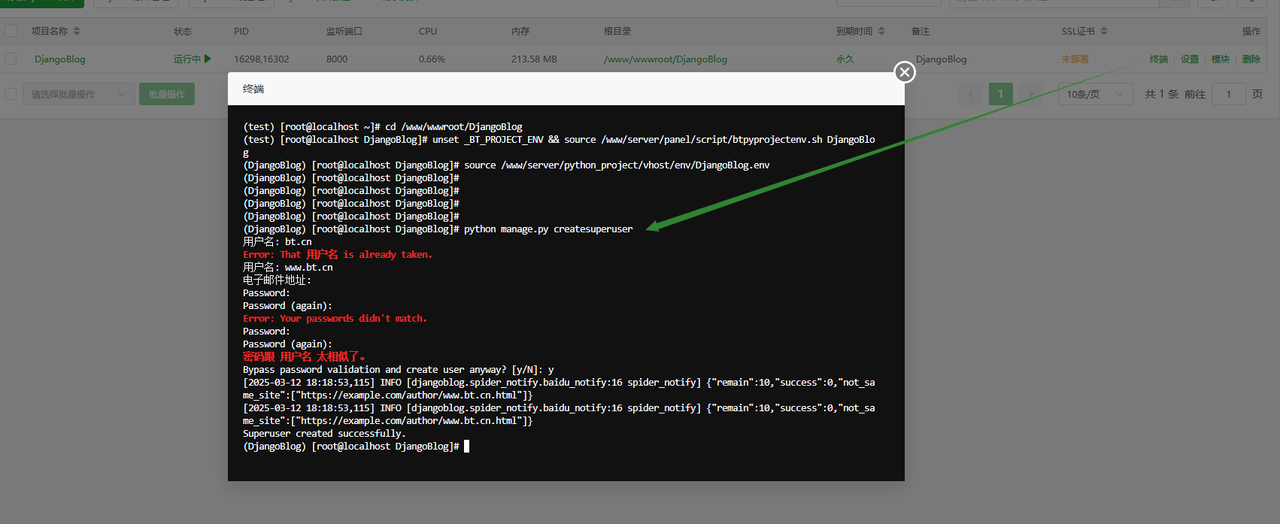1280x524 pixels.
Task: Sort projects by 项目名称 column arrows
Action: click(x=78, y=32)
